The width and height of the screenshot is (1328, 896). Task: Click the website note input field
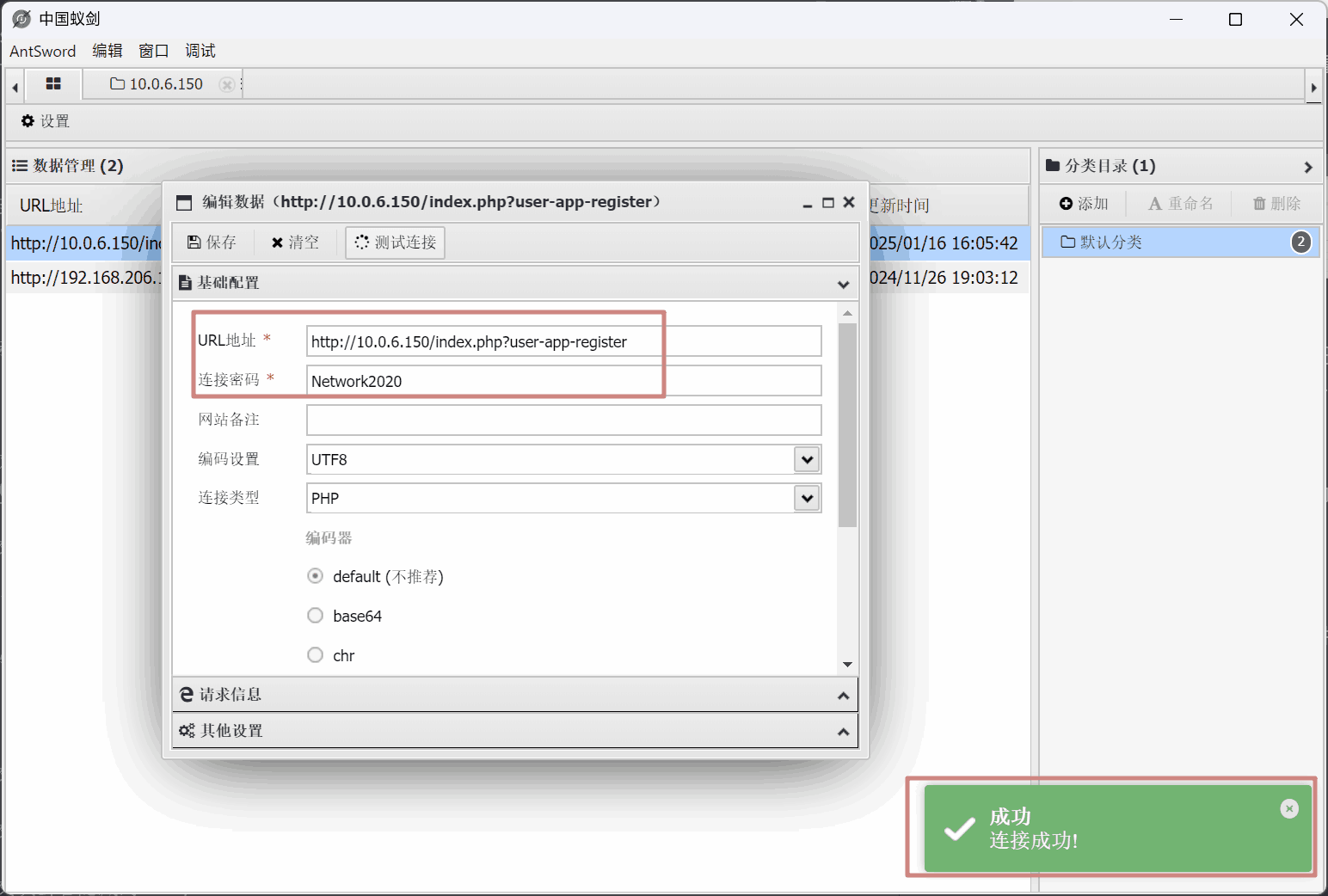pyautogui.click(x=563, y=420)
